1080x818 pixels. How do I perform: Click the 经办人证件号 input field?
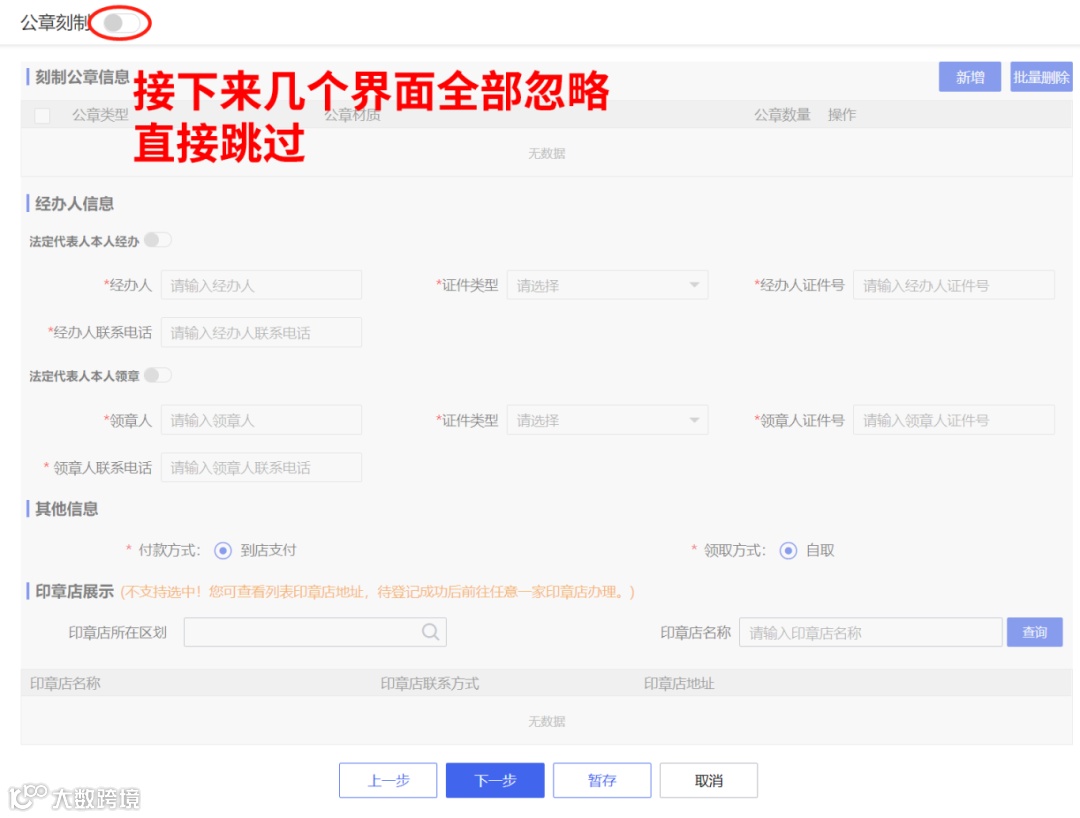(953, 285)
